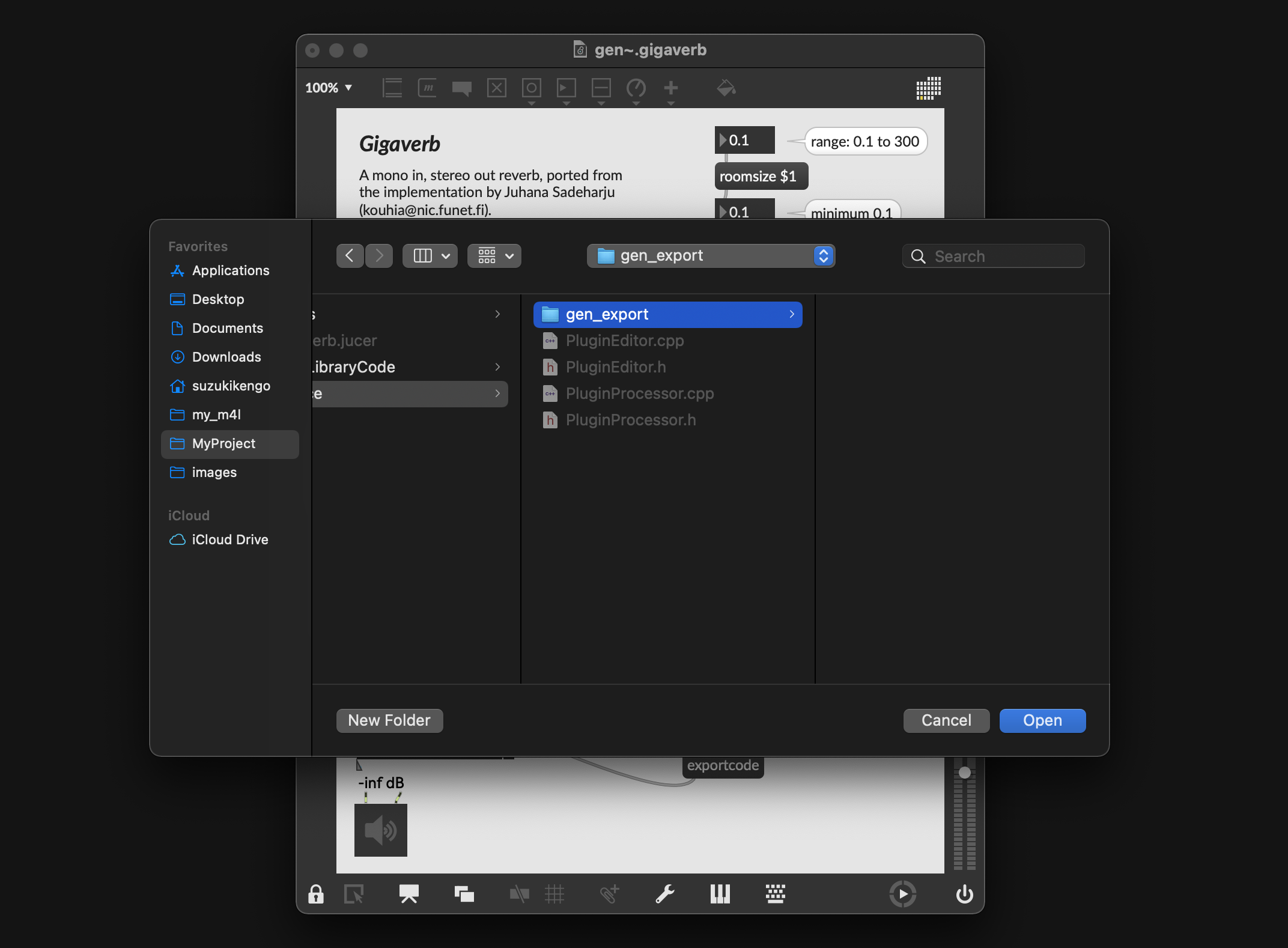Open the column view mode dropdown
This screenshot has width=1288, height=948.
click(430, 256)
